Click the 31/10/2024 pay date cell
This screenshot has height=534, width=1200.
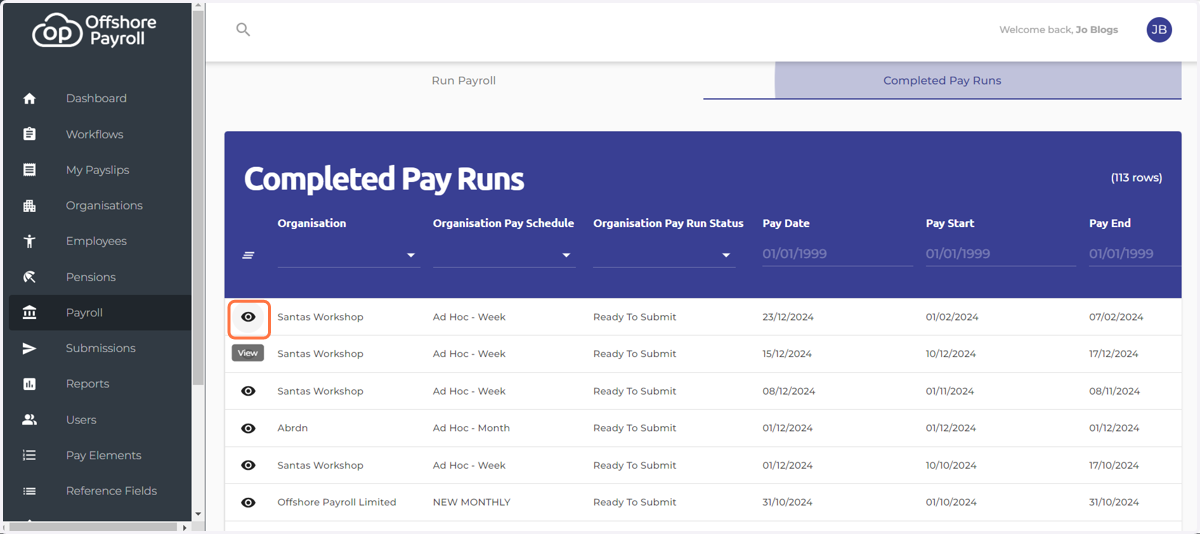click(788, 502)
